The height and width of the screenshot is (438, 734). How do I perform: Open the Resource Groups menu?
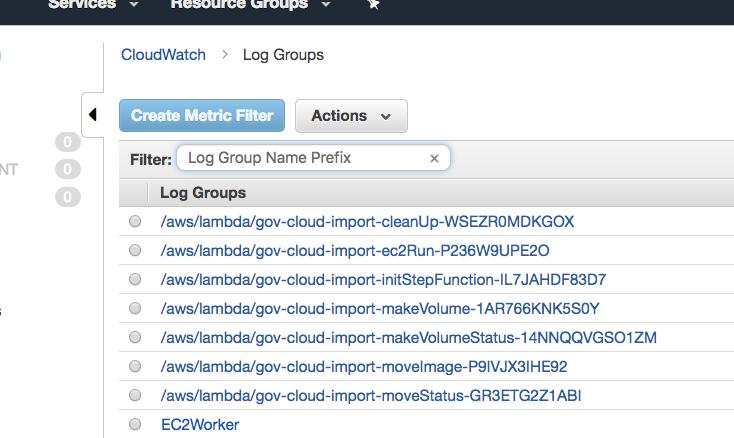[x=250, y=5]
